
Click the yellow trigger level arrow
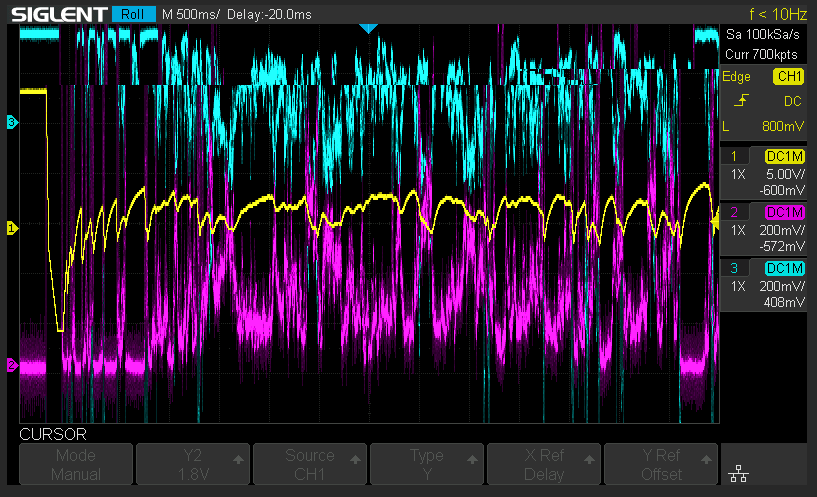715,222
